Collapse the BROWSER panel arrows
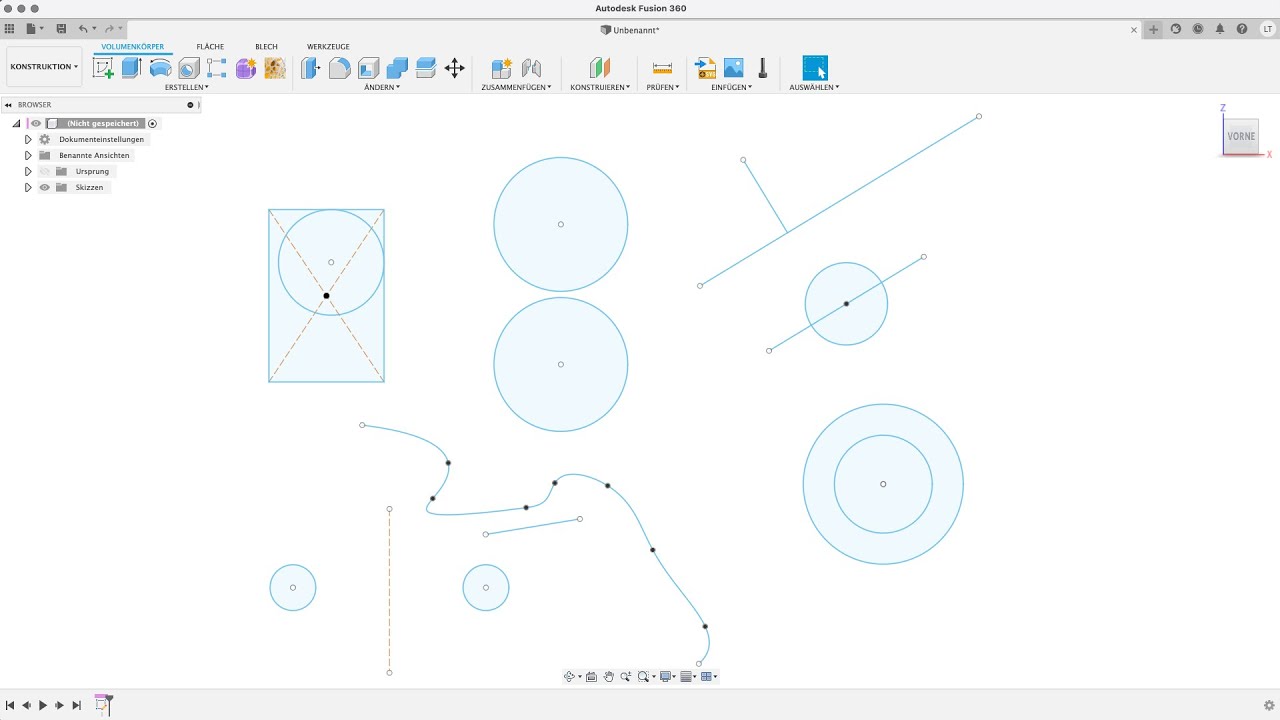 [8, 104]
